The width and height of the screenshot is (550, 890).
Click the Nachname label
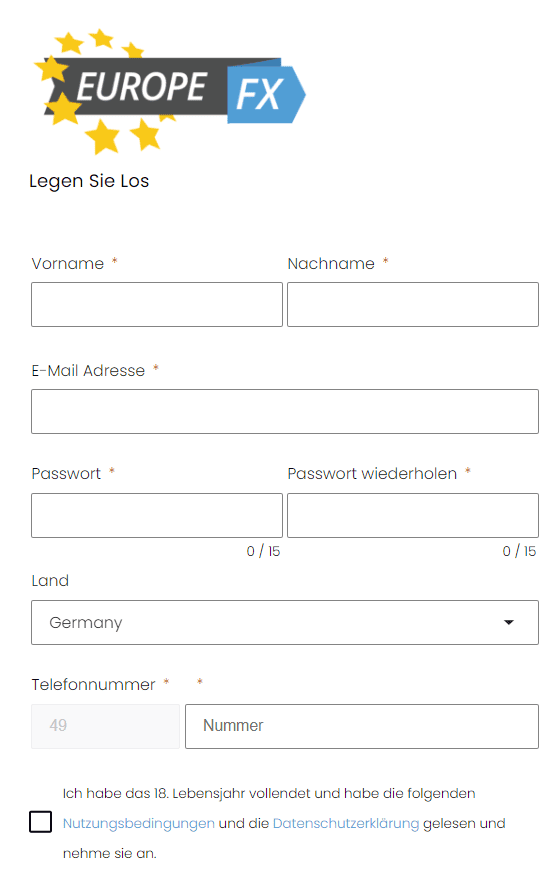tap(331, 263)
